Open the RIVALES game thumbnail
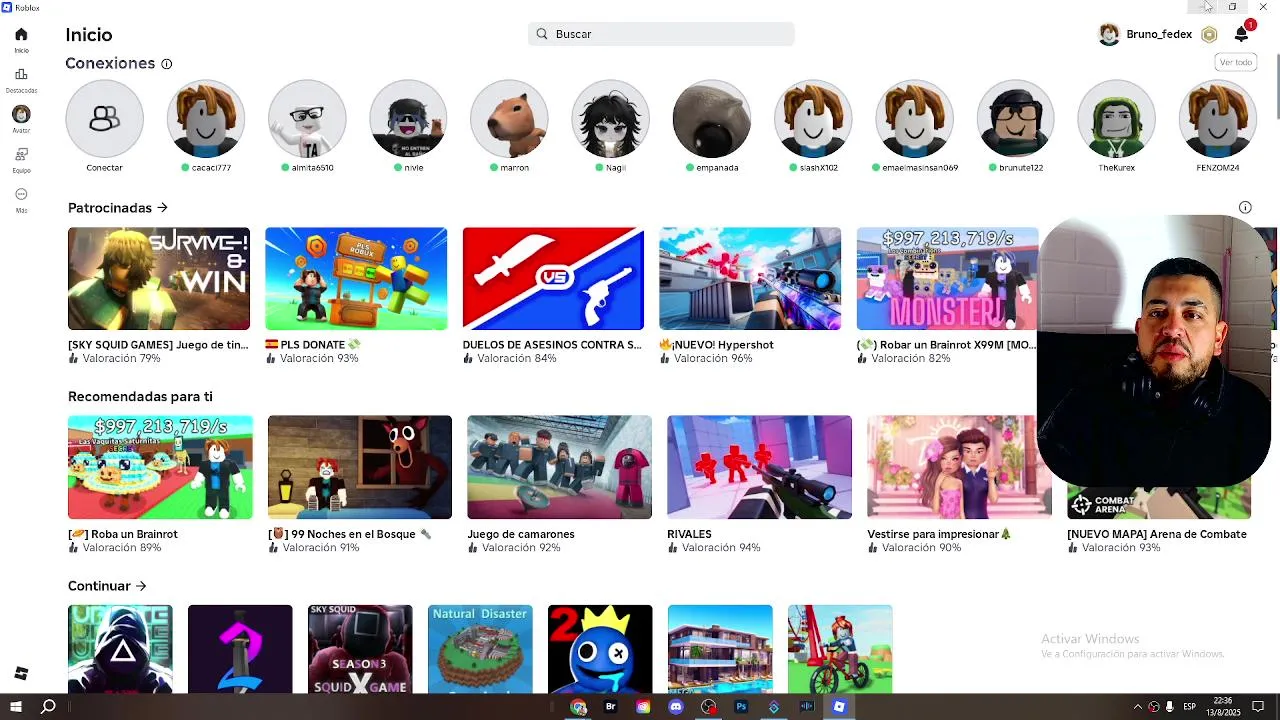 (x=759, y=467)
